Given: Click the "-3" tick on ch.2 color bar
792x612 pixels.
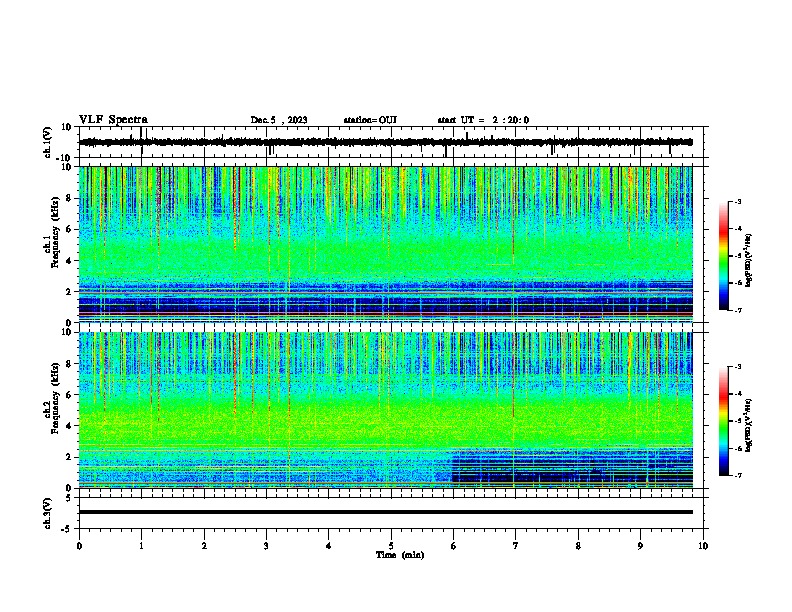Looking at the screenshot, I should coord(737,367).
